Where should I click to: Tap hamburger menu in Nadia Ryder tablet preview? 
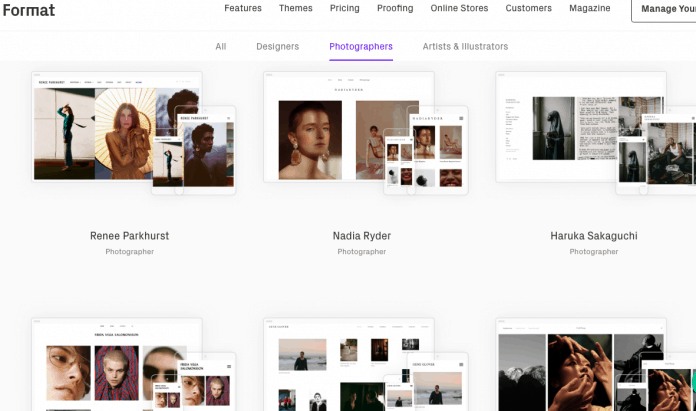coord(461,119)
